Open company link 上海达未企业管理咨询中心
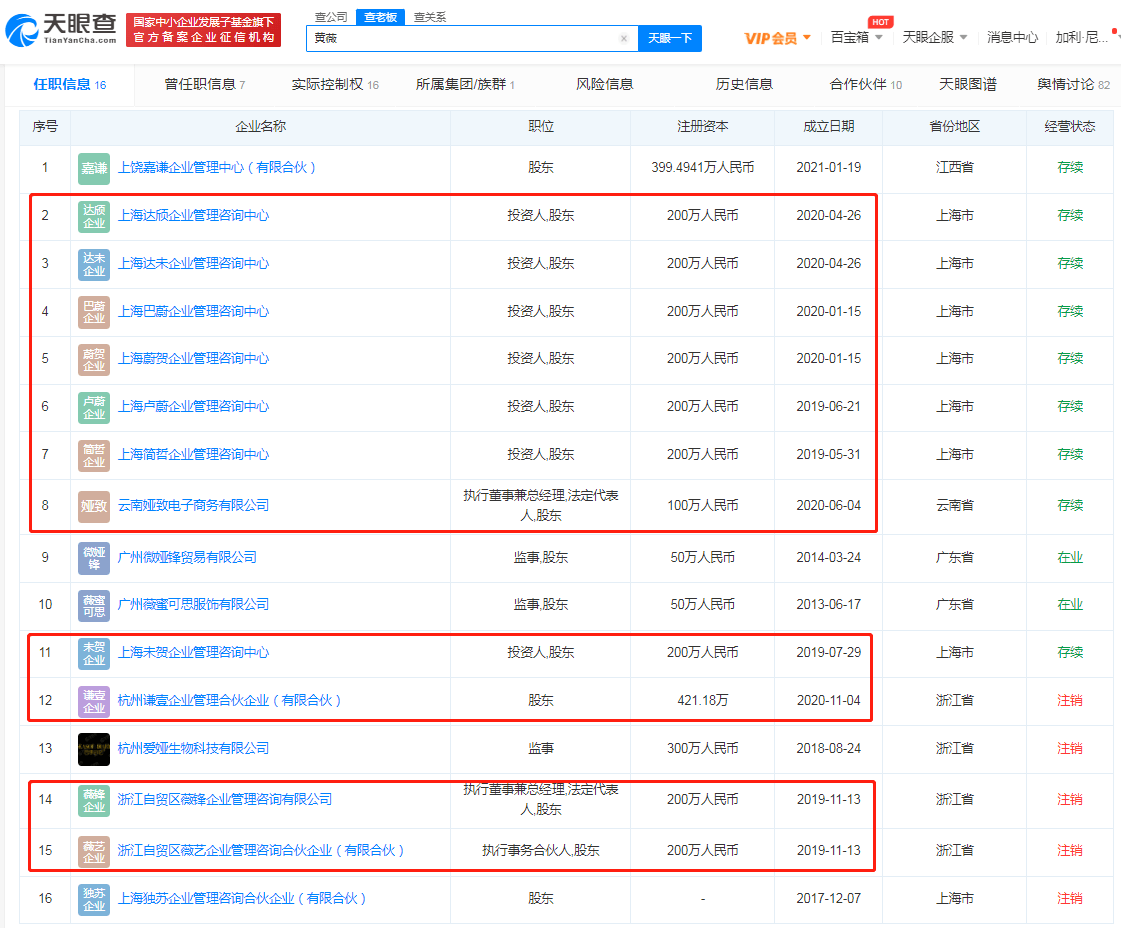Image resolution: width=1121 pixels, height=928 pixels. [x=193, y=264]
